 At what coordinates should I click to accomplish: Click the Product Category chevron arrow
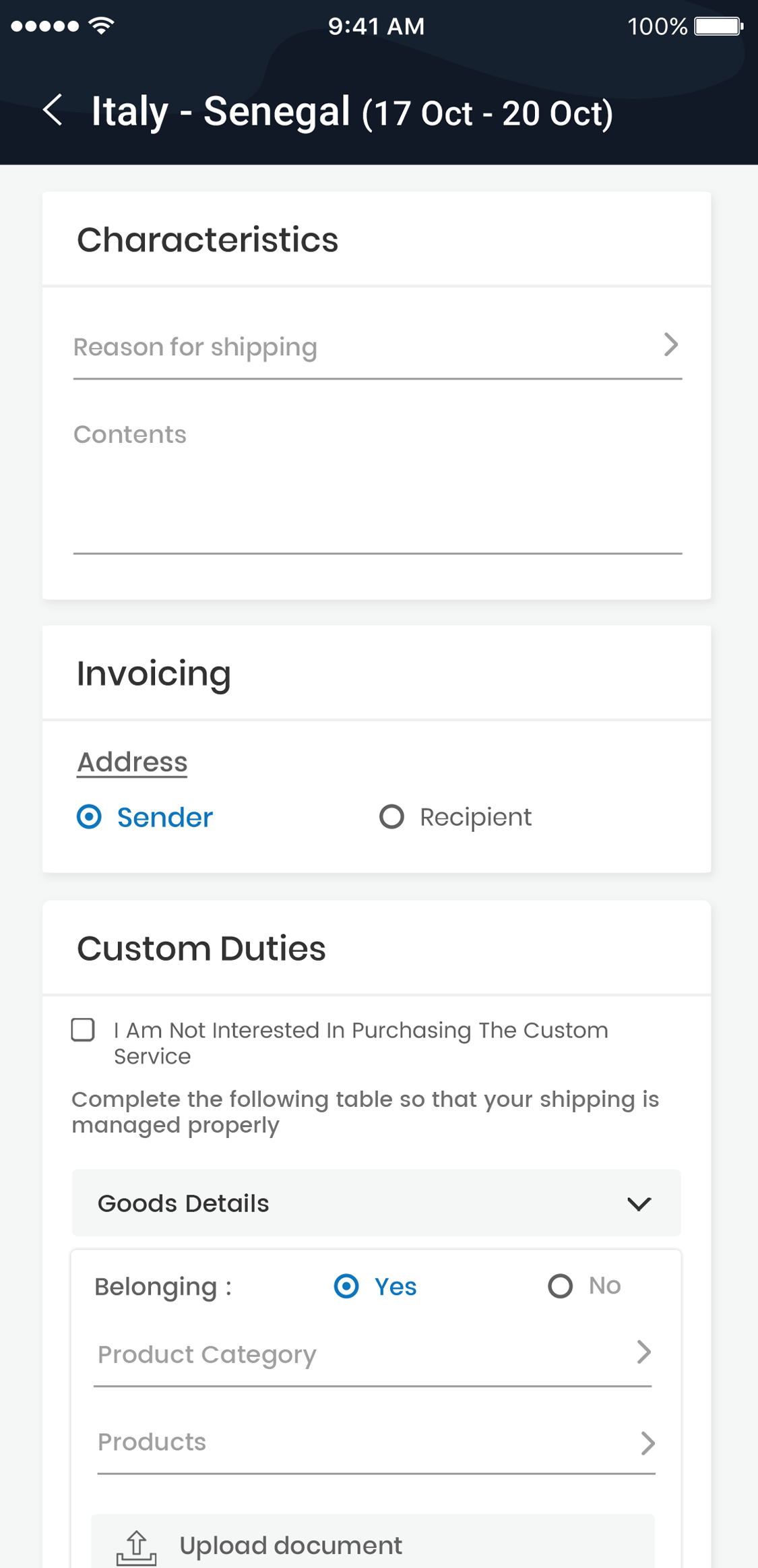tap(643, 1352)
